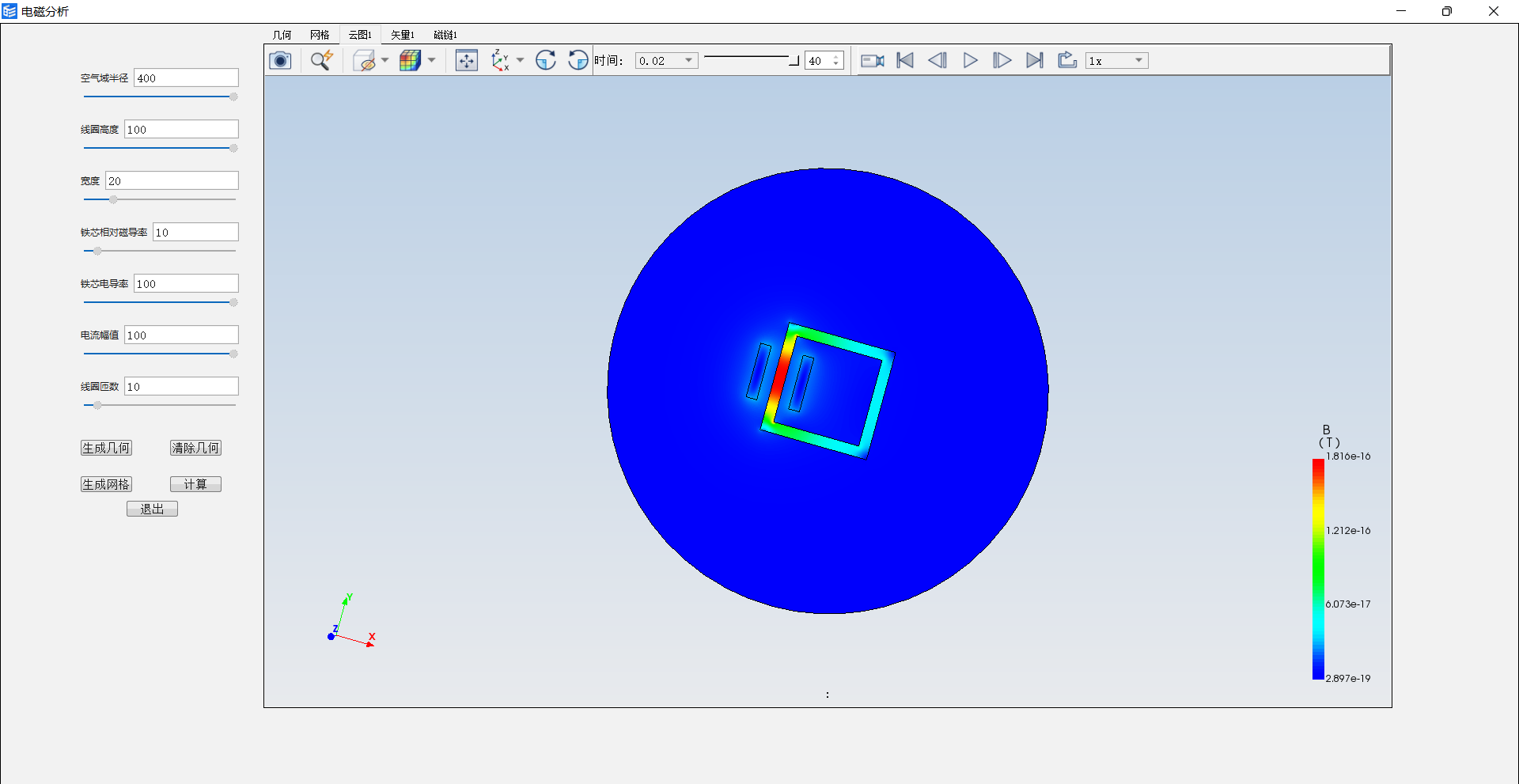Click the 电磁分析 app icon in title bar

pos(9,11)
